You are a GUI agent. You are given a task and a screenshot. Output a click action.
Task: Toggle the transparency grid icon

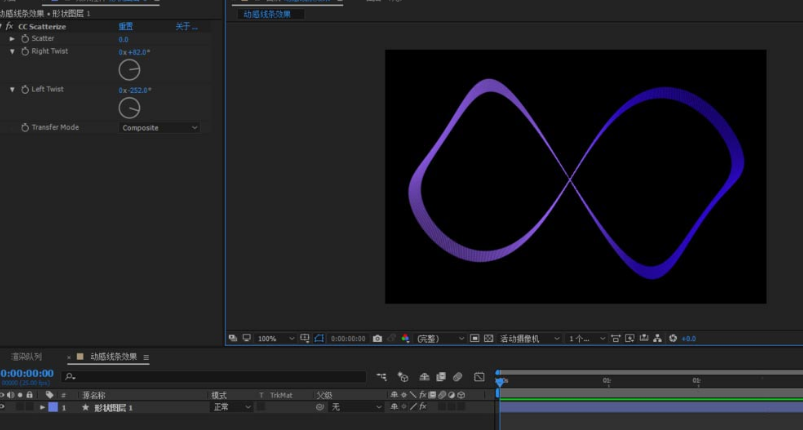pos(489,338)
